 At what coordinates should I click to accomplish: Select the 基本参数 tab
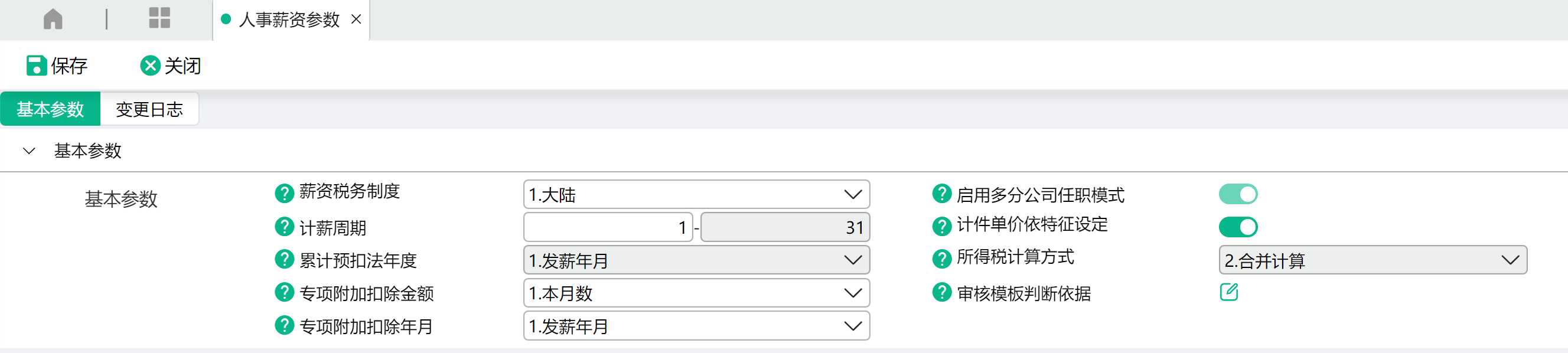coord(50,110)
